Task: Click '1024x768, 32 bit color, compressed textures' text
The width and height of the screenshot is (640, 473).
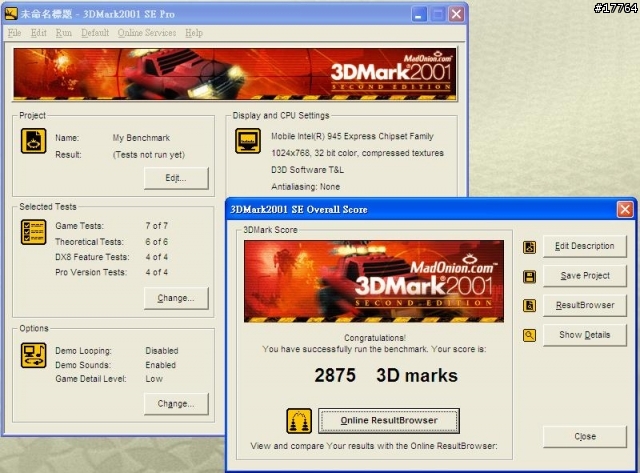Action: point(357,153)
